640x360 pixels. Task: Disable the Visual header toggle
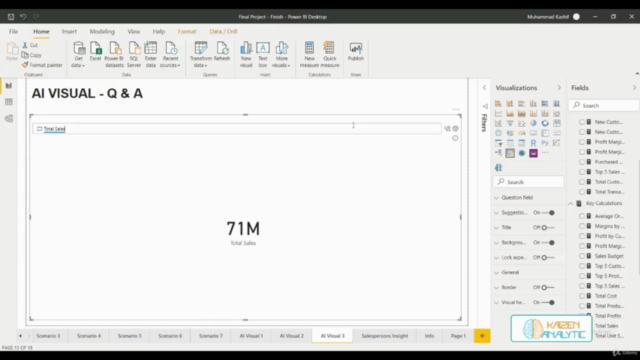pyautogui.click(x=548, y=302)
